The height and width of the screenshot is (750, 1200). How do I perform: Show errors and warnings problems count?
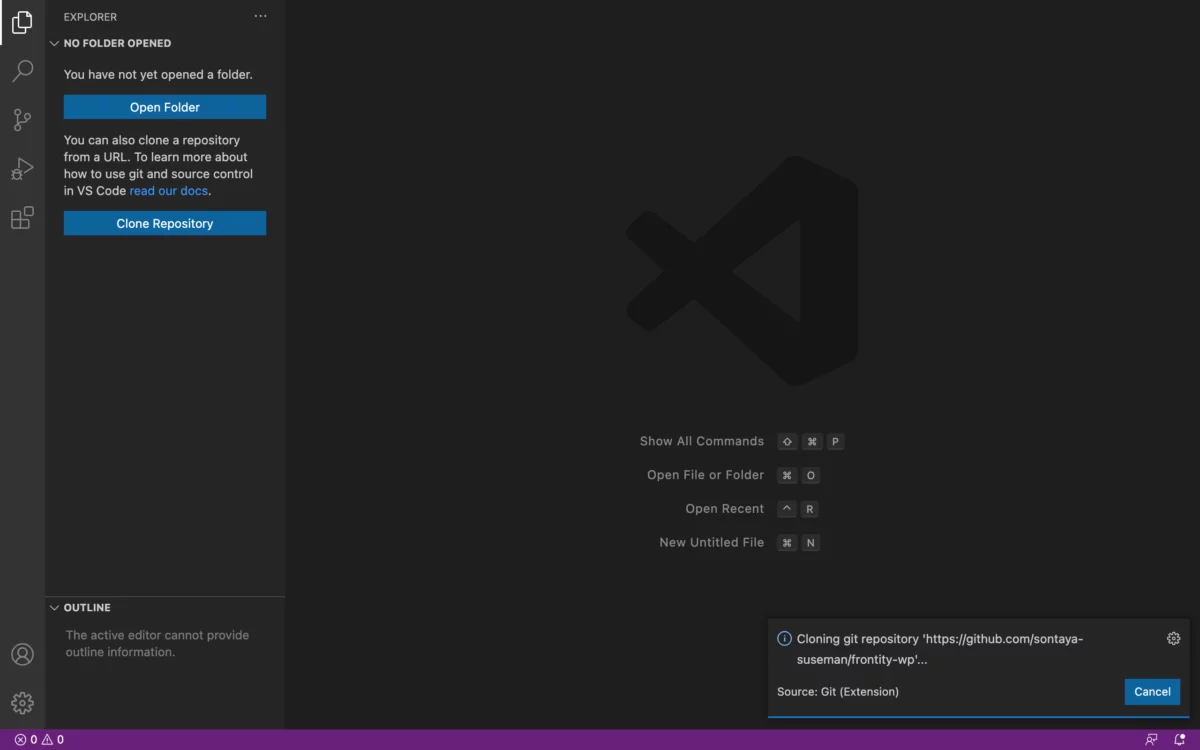pos(39,740)
